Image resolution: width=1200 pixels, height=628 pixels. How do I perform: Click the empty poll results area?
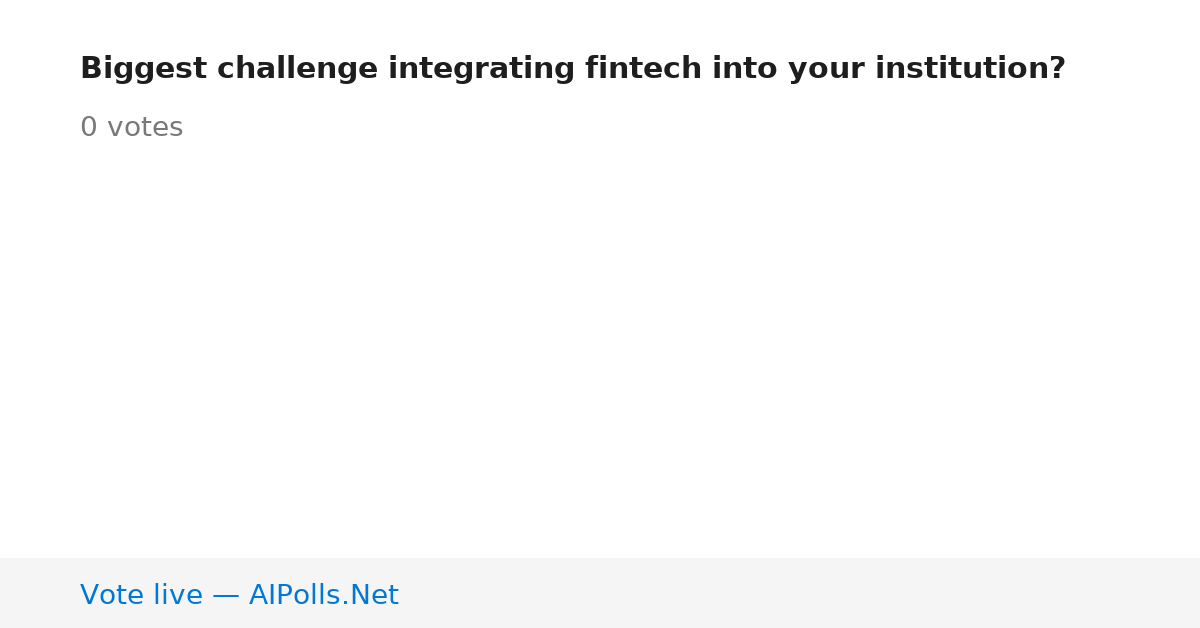(600, 350)
